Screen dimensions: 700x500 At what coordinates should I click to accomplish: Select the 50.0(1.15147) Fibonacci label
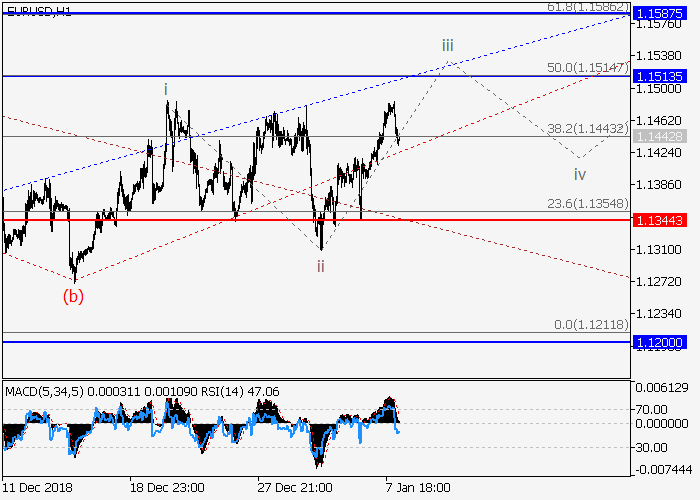(586, 68)
